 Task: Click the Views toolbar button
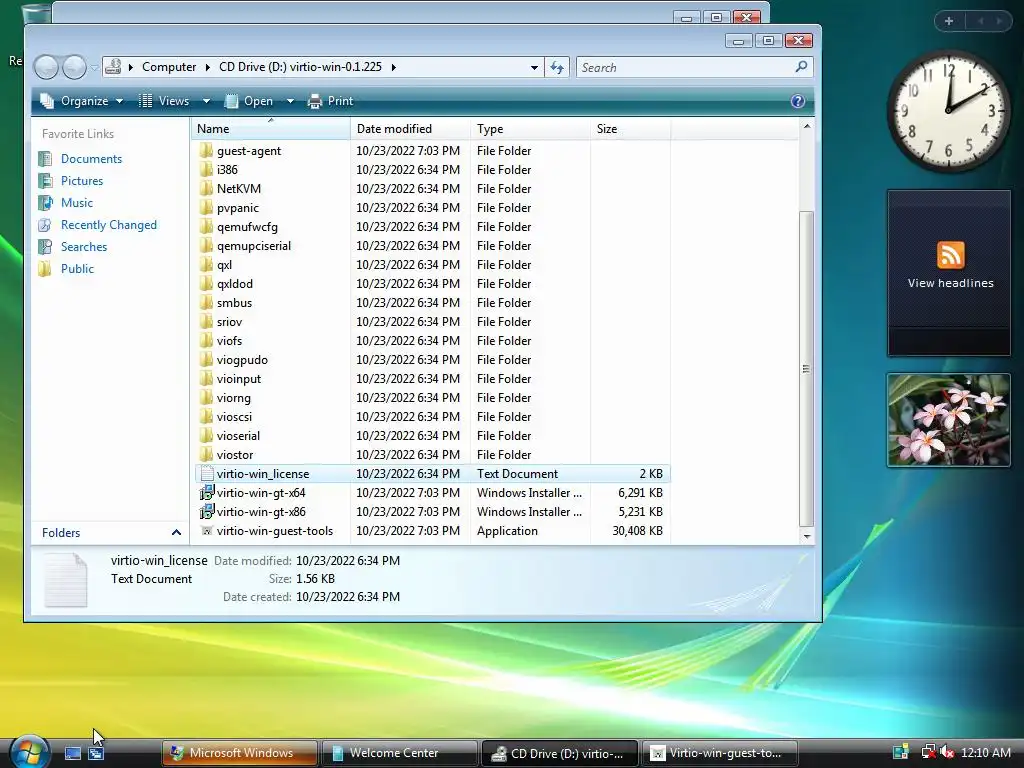[164, 101]
